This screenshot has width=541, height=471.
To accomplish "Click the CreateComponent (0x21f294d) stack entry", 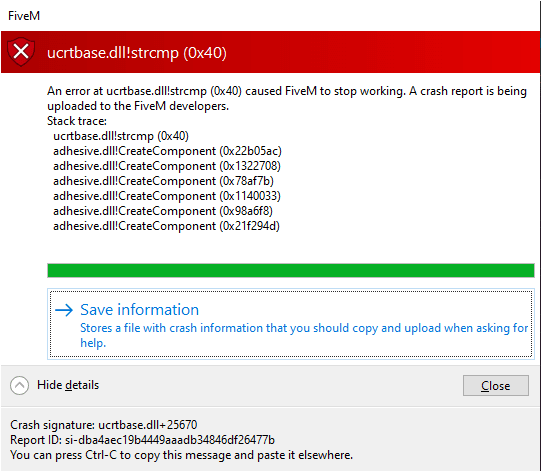I will tap(166, 226).
